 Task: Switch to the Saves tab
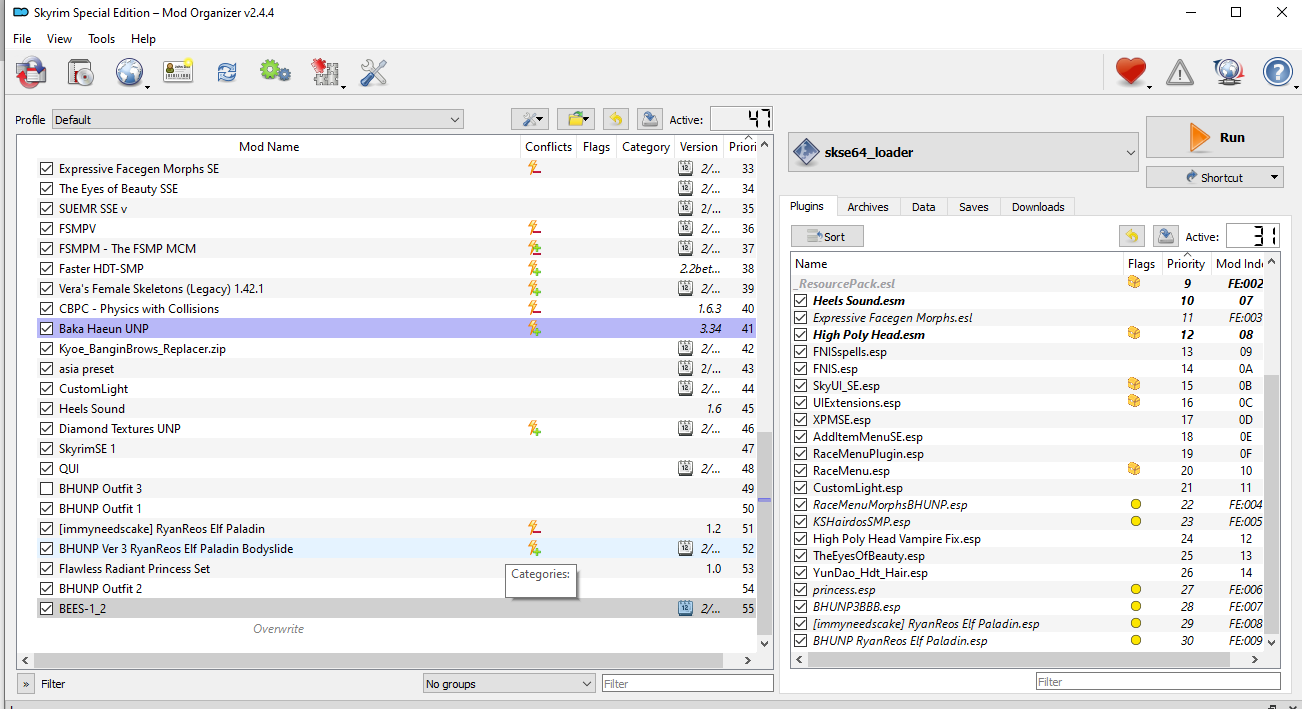[x=973, y=207]
